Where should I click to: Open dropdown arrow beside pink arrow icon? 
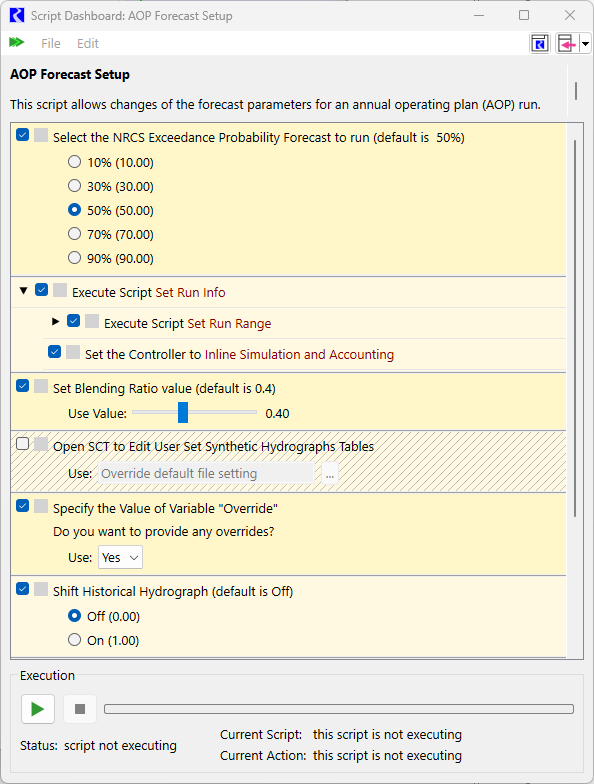585,44
